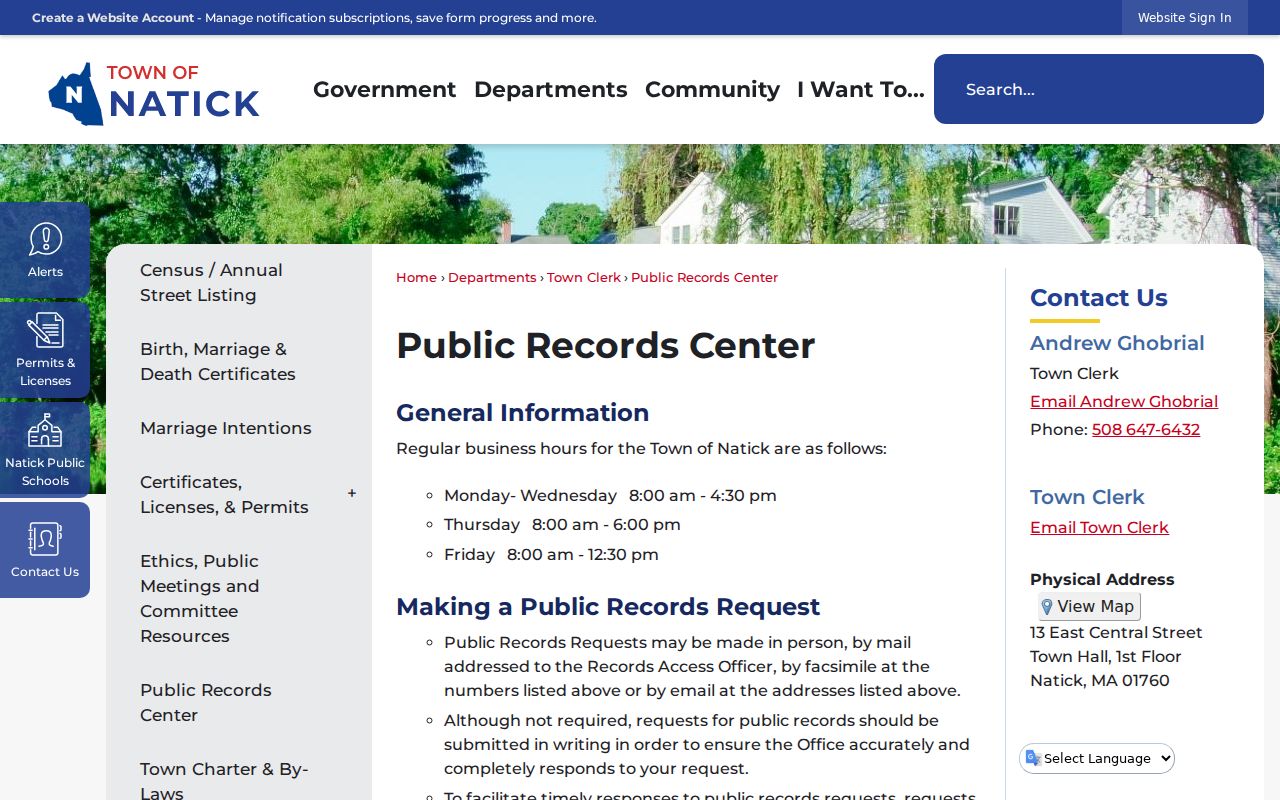Screen dimensions: 1280x800
Task: Open the Natick Public Schools quick link
Action: (x=45, y=450)
